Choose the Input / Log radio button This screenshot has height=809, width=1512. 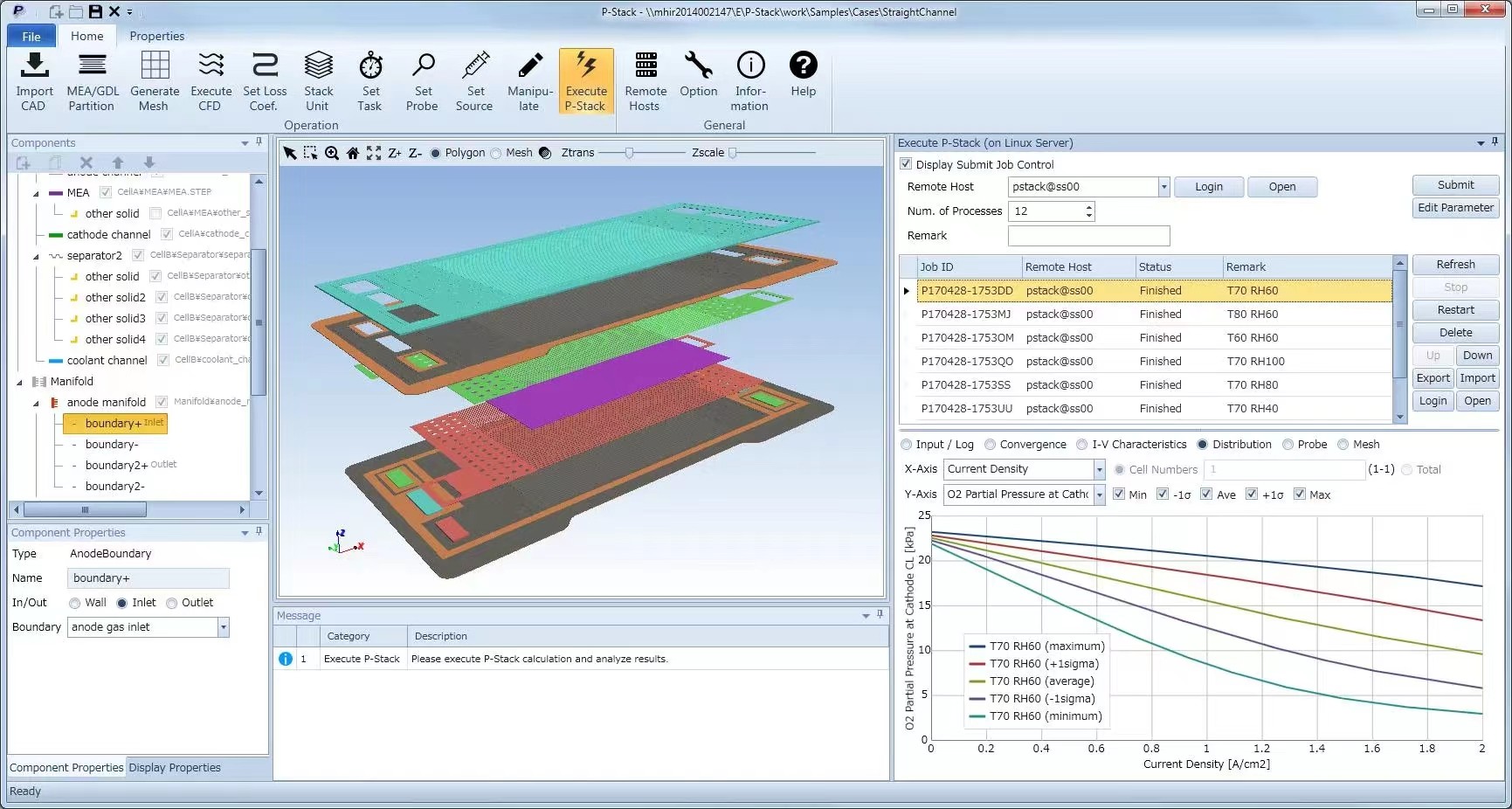(906, 445)
